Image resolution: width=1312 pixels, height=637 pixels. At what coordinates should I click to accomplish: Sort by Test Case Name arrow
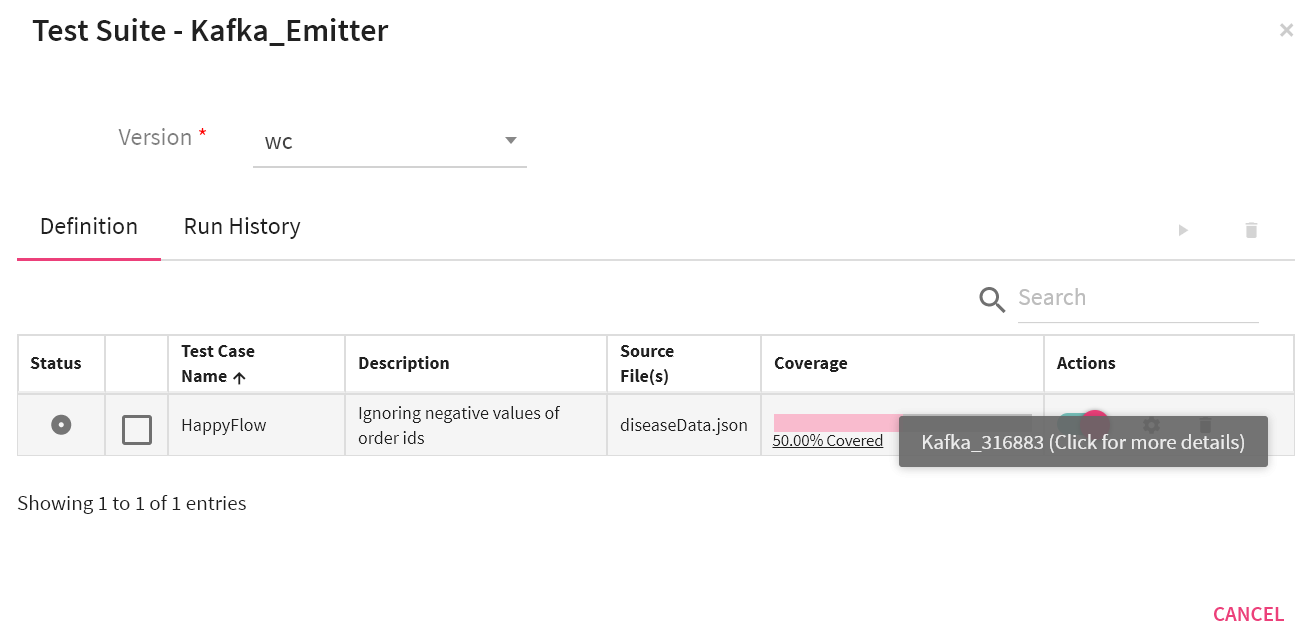click(239, 378)
